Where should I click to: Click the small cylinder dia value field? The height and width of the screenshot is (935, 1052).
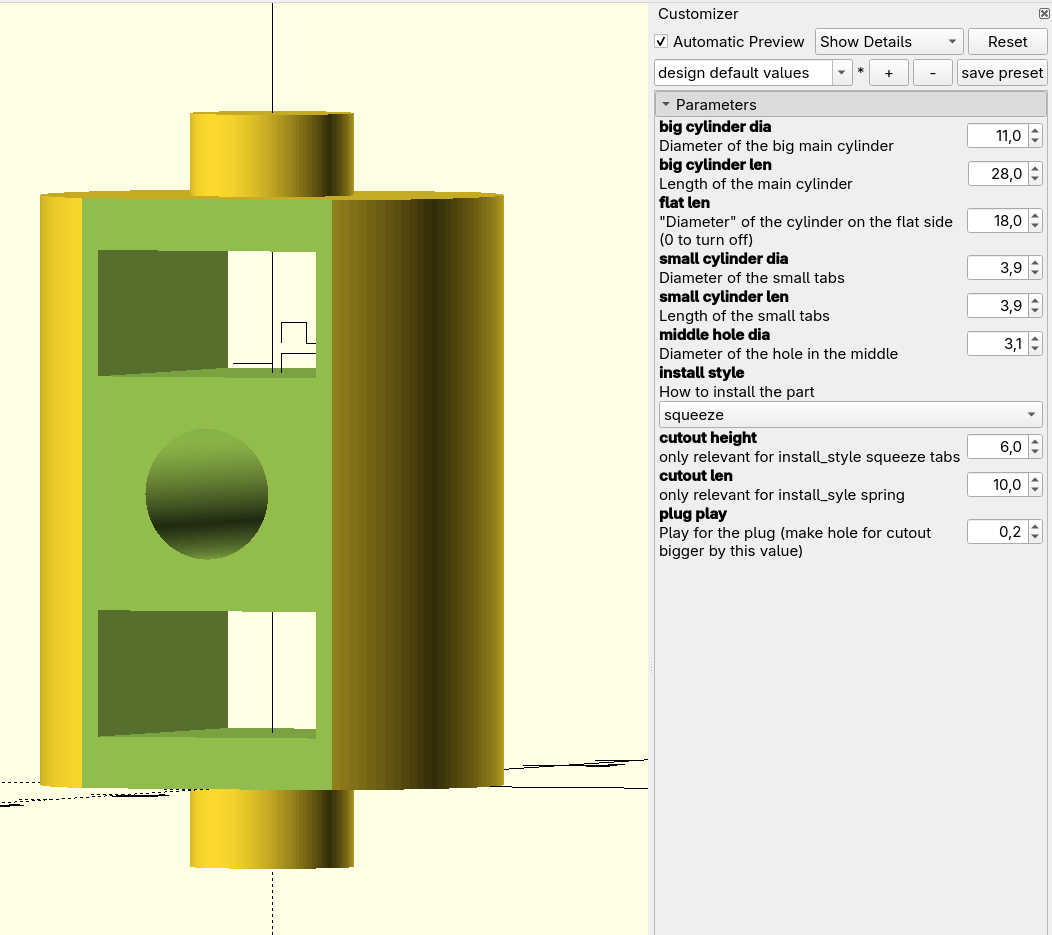997,268
